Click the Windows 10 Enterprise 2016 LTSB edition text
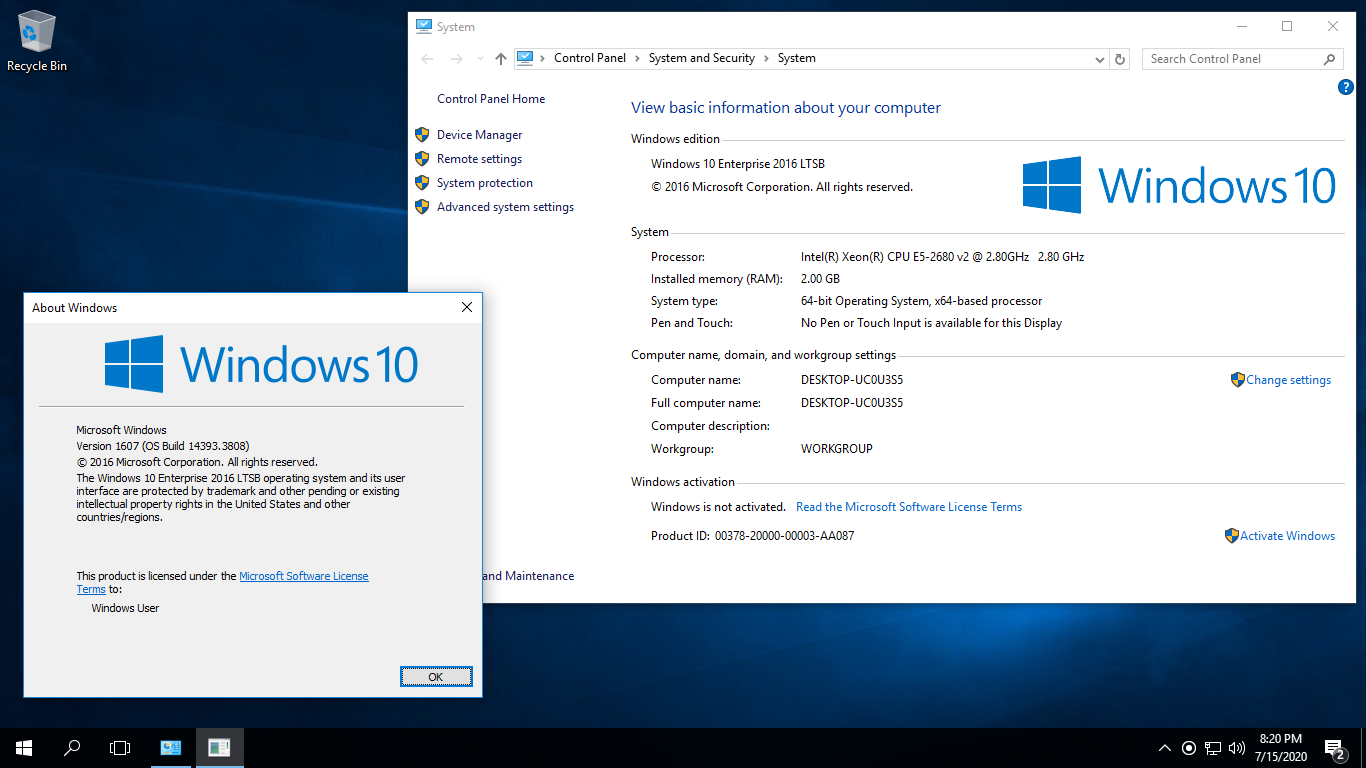Viewport: 1366px width, 768px height. tap(738, 164)
